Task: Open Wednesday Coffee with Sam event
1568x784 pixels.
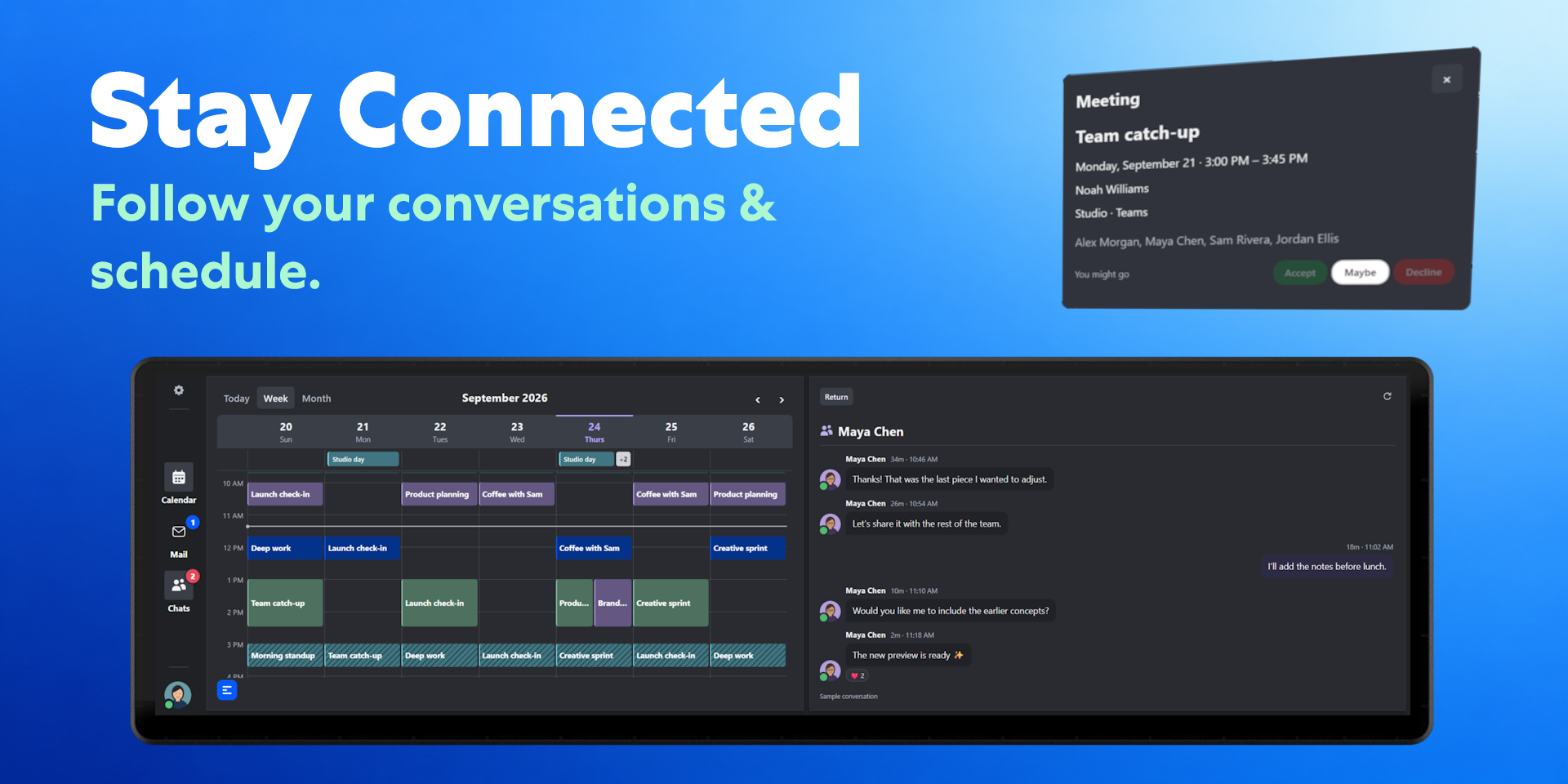Action: [516, 494]
